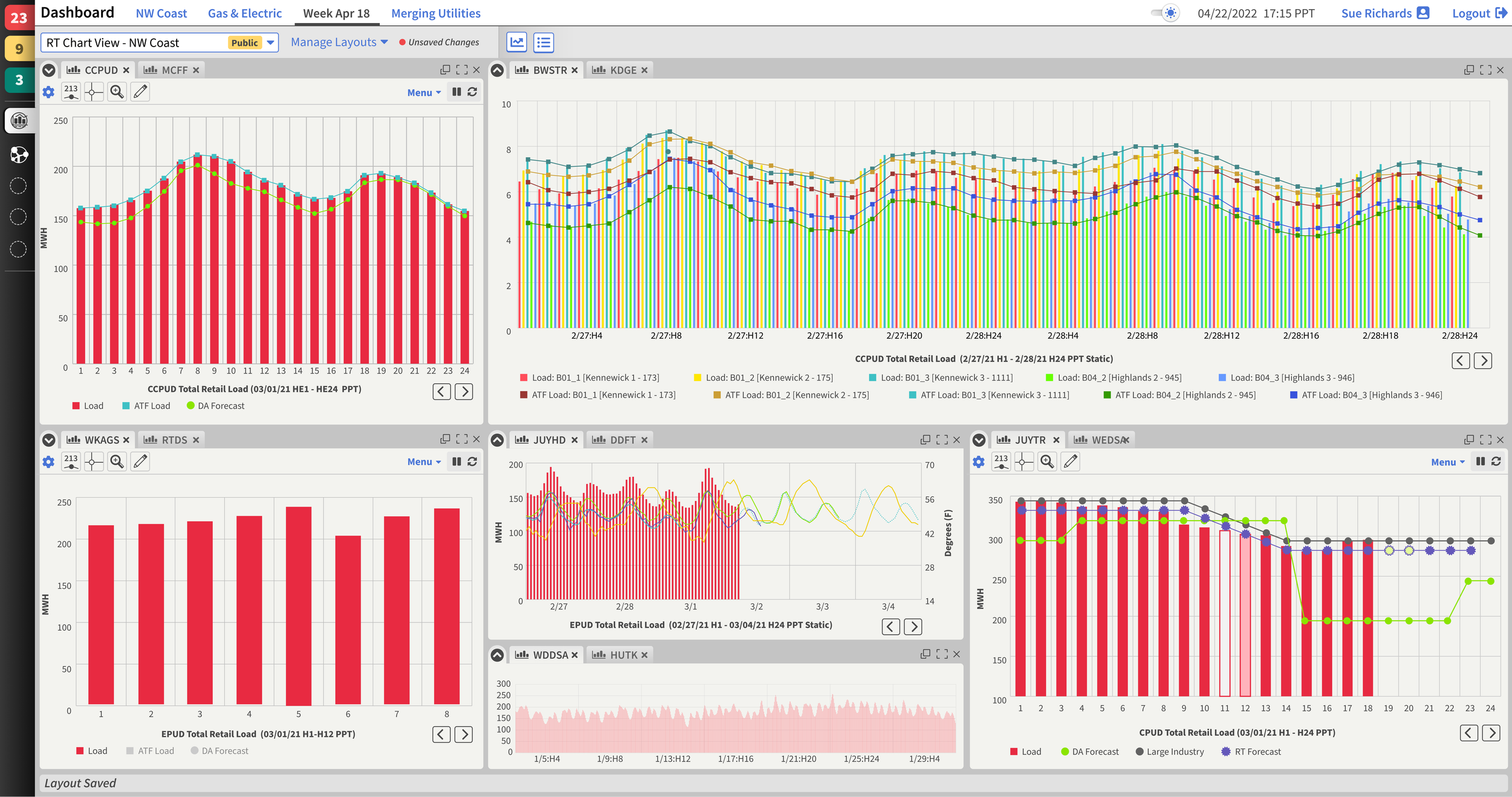Open RT Chart View layout dropdown
Image resolution: width=1512 pixels, height=797 pixels.
coord(270,42)
